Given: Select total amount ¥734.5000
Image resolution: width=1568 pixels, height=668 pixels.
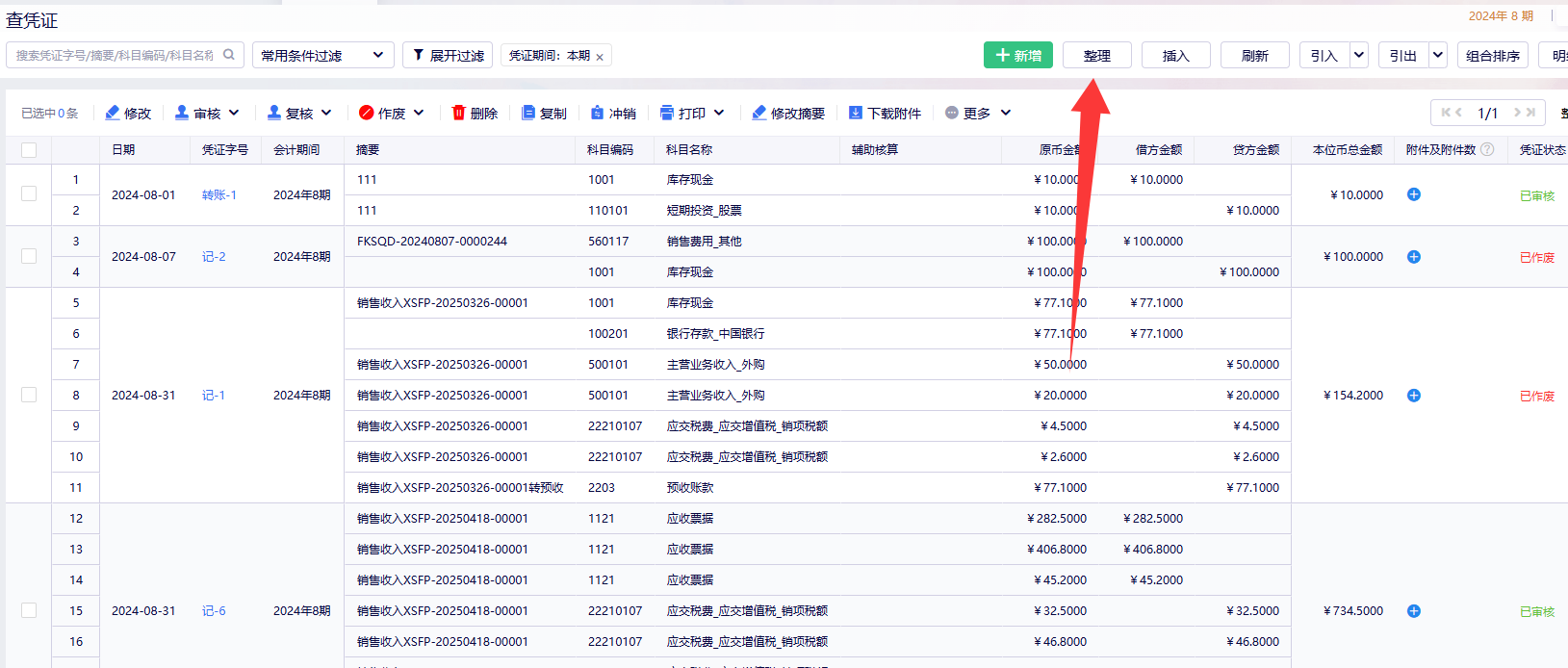Looking at the screenshot, I should (1353, 610).
